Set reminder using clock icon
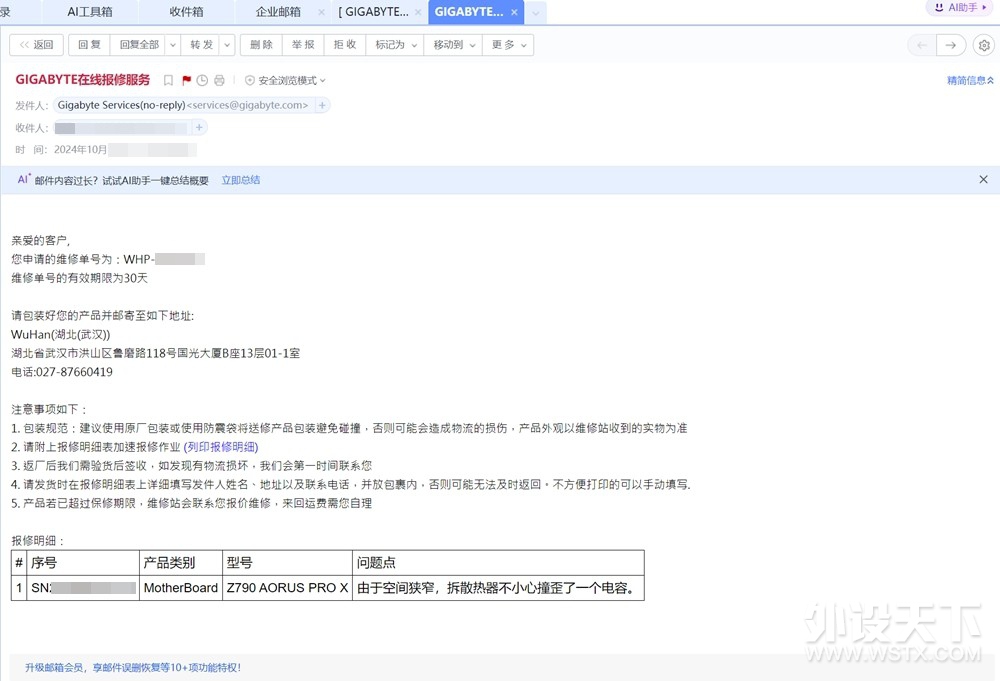 pyautogui.click(x=202, y=80)
